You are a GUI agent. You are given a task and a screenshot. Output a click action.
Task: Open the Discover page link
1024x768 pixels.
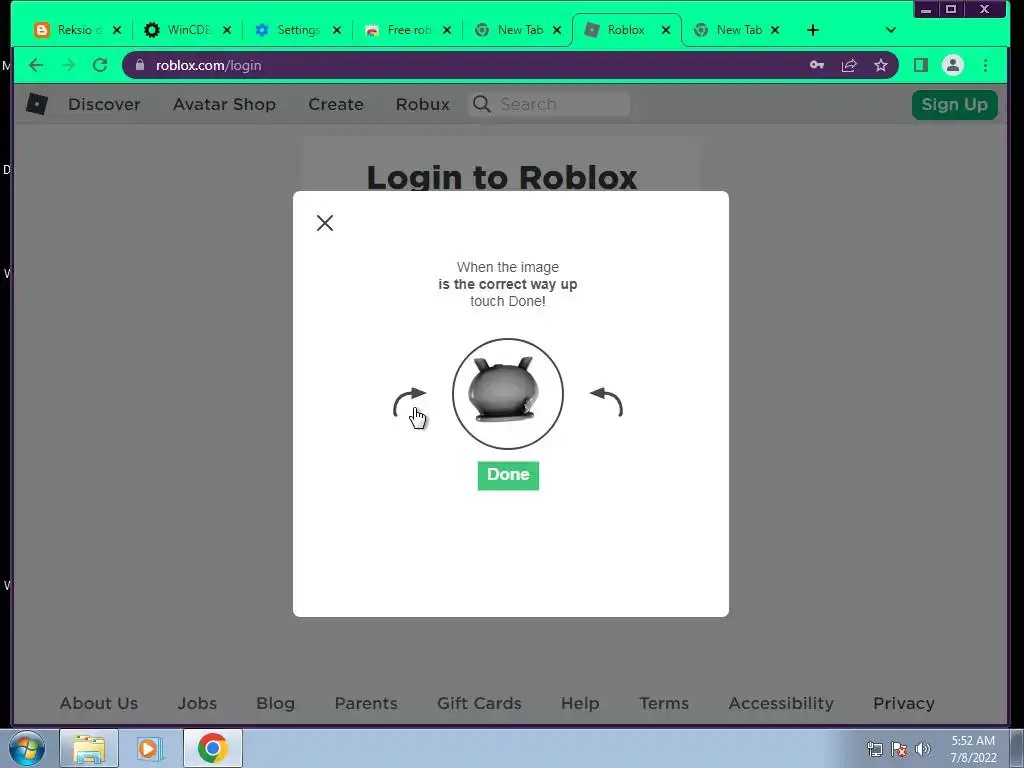click(104, 104)
